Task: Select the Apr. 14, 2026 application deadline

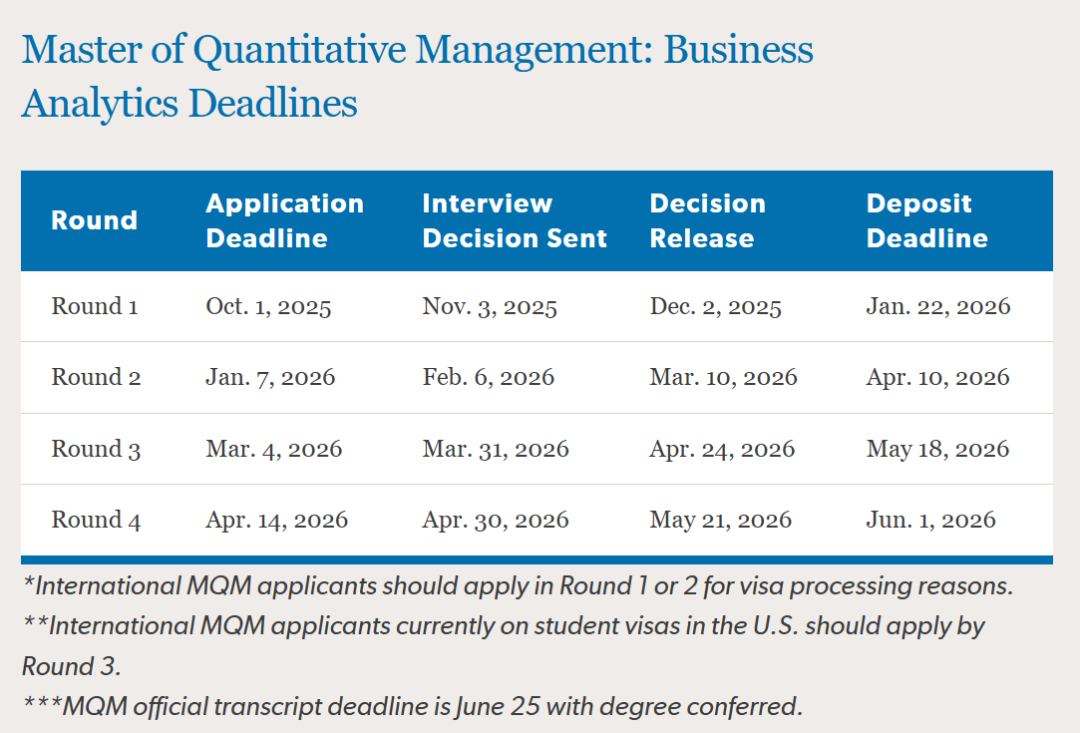Action: point(277,520)
